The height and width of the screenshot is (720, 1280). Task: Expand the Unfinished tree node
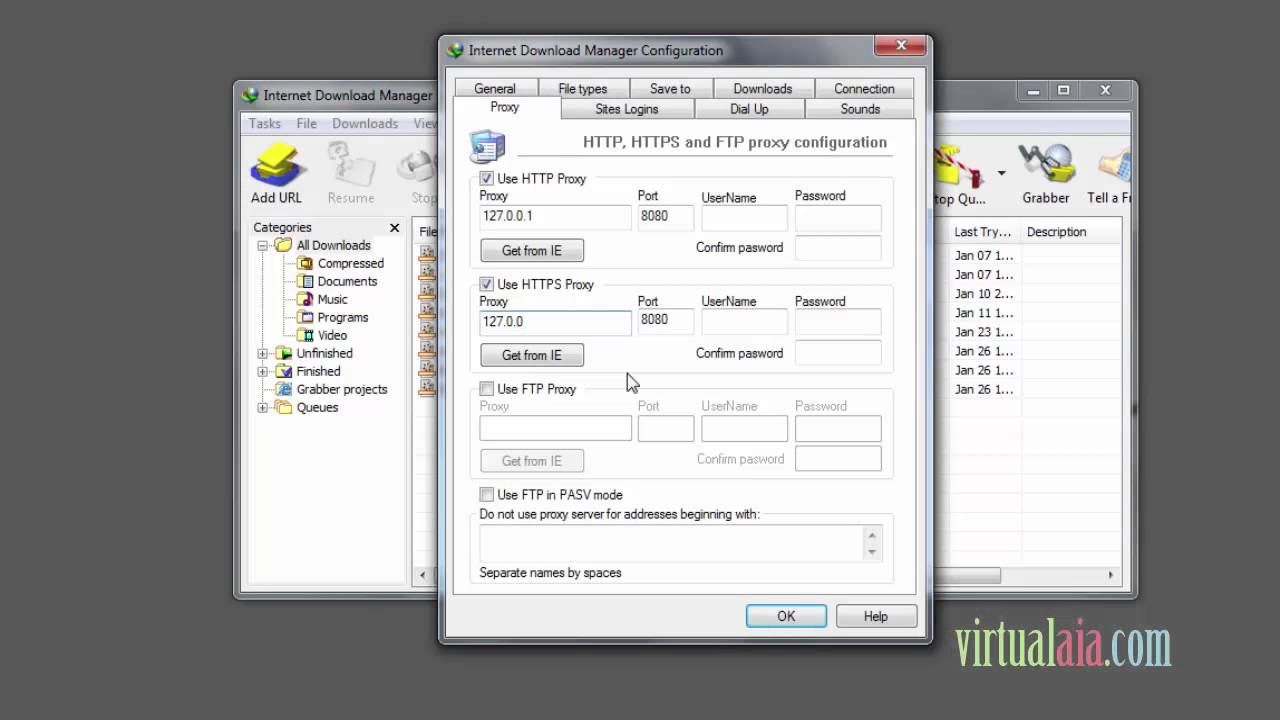click(x=263, y=353)
